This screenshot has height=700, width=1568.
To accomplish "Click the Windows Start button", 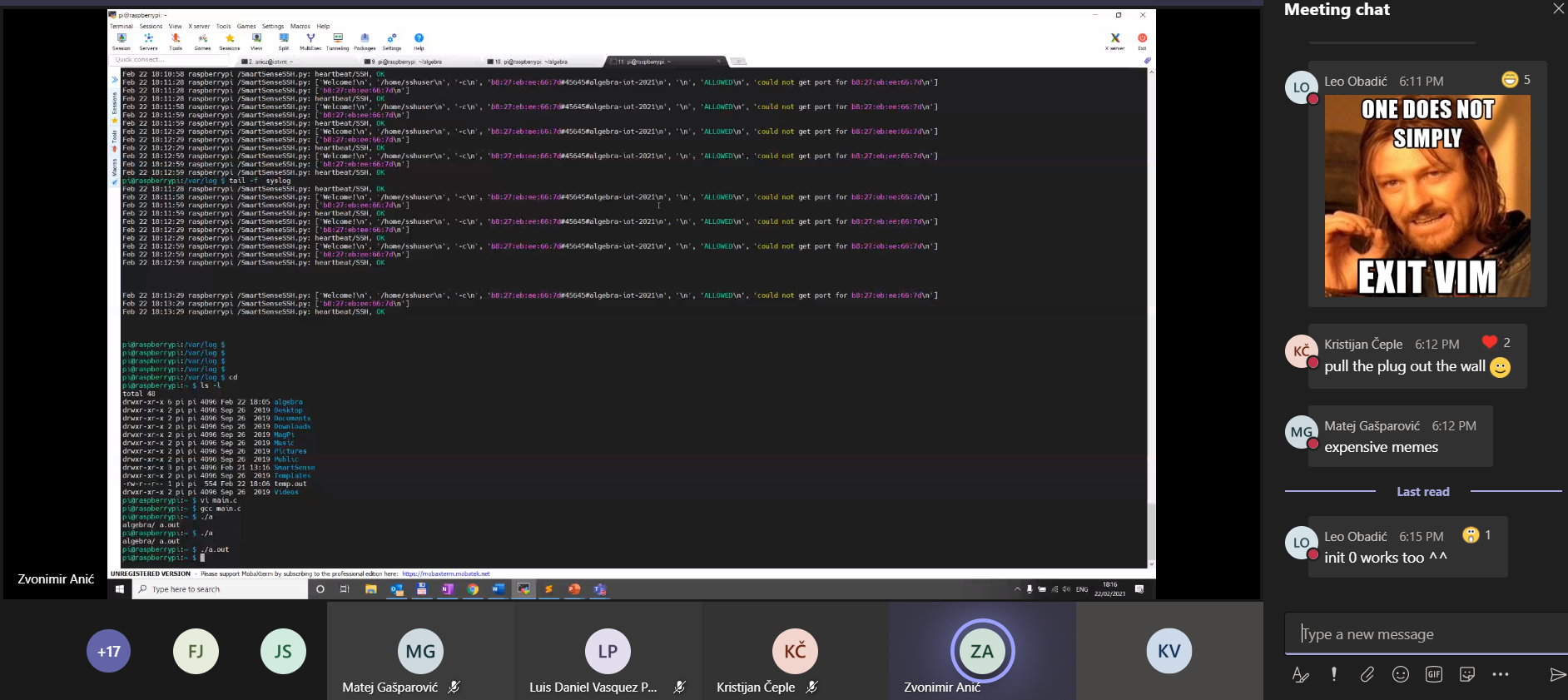I will click(x=120, y=589).
